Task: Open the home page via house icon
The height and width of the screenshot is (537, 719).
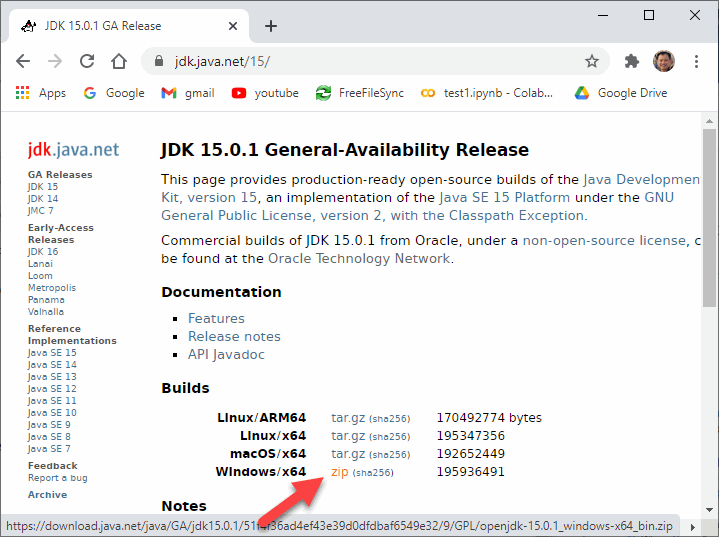Action: pyautogui.click(x=119, y=61)
